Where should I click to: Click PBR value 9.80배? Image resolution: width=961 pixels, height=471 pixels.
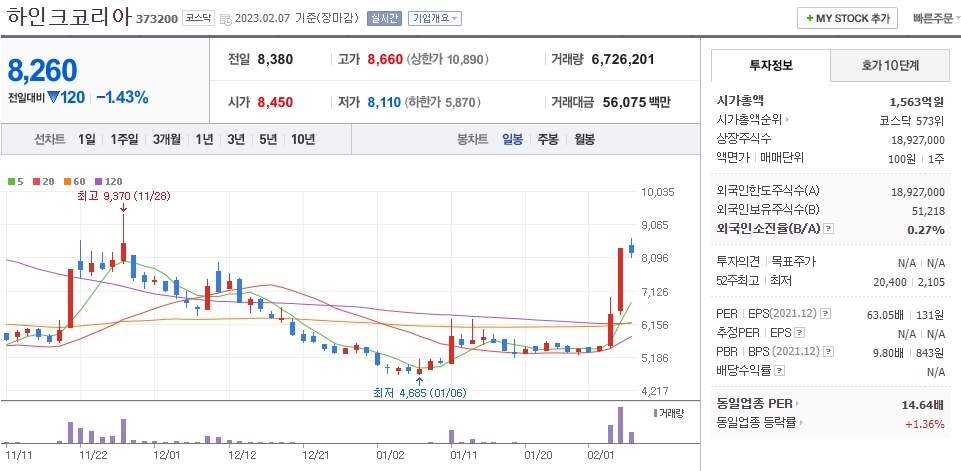(891, 353)
